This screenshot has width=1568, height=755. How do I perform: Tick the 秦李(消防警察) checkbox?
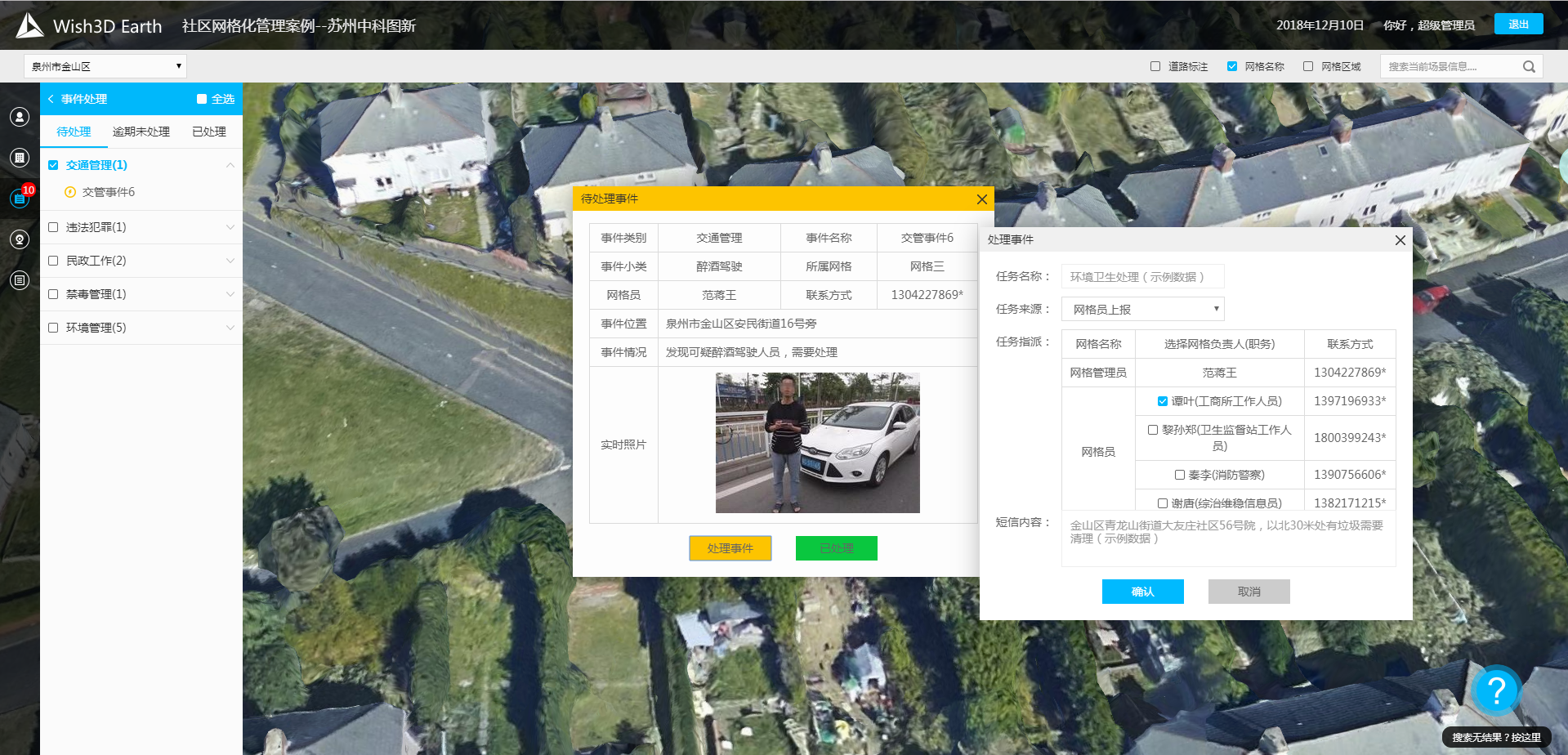pos(1180,475)
